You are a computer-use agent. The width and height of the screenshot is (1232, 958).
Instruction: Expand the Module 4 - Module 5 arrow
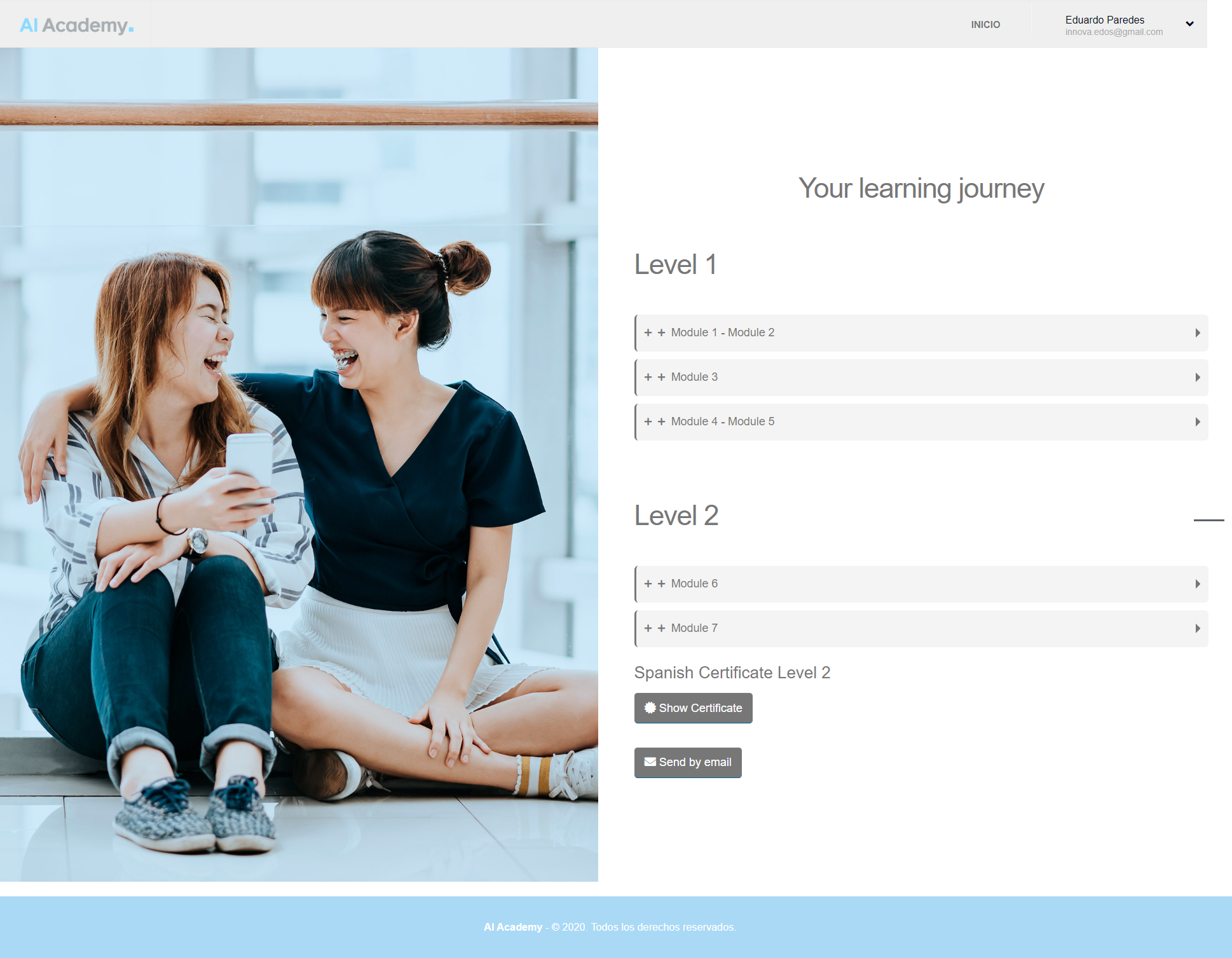[1198, 422]
